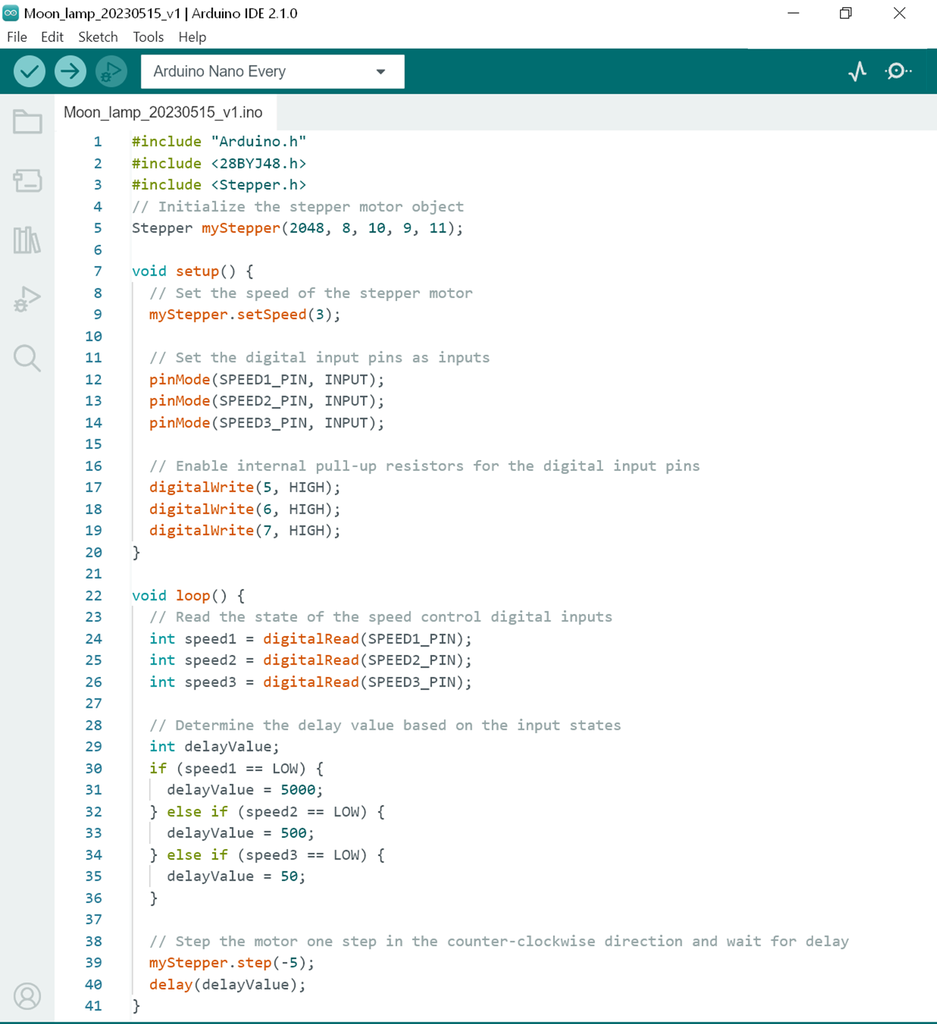Image resolution: width=937 pixels, height=1024 pixels.
Task: Click the '// Determine the delay value' comment
Action: (x=385, y=725)
